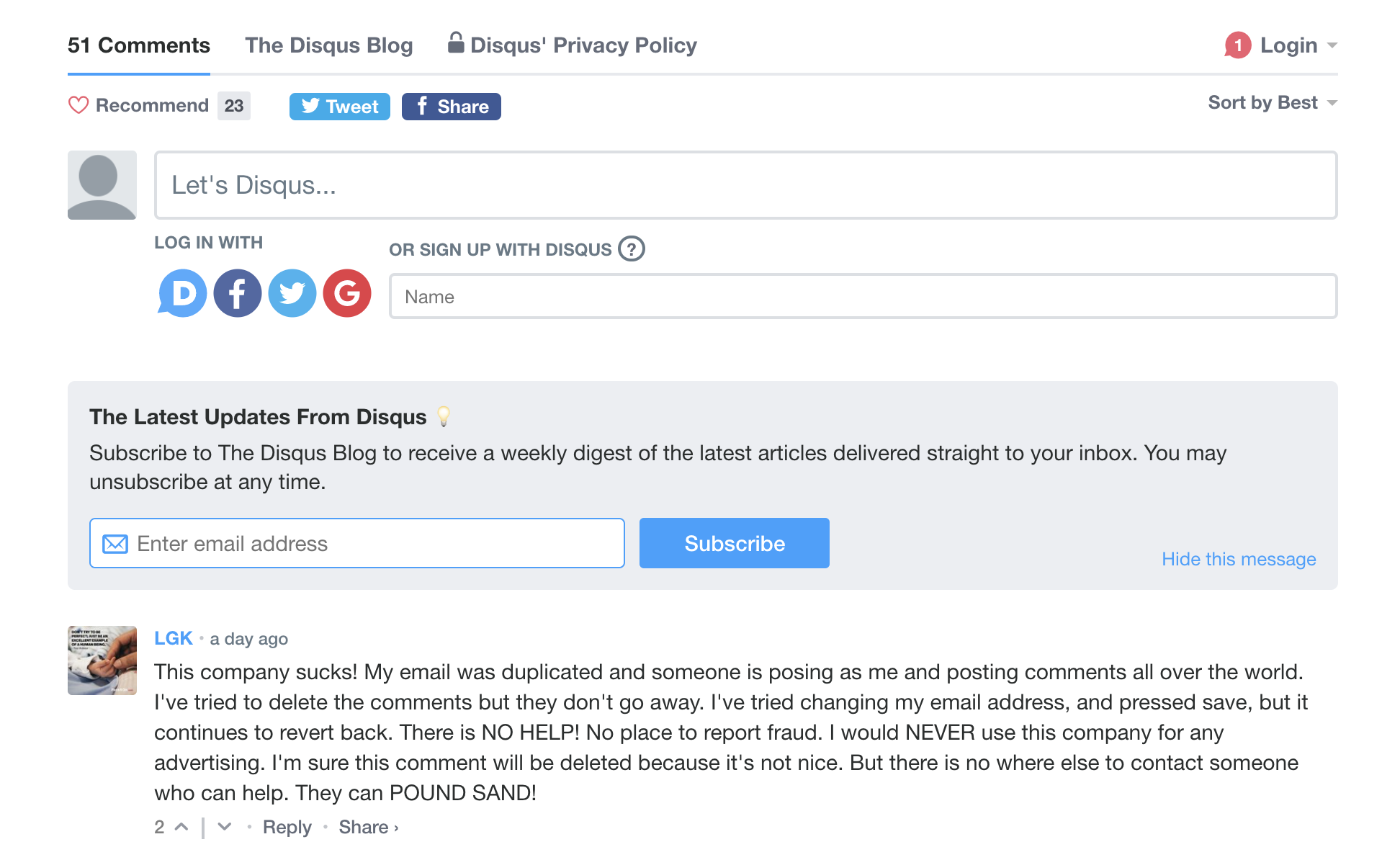Toggle the Recommend heart
This screenshot has width=1400, height=860.
[x=78, y=105]
